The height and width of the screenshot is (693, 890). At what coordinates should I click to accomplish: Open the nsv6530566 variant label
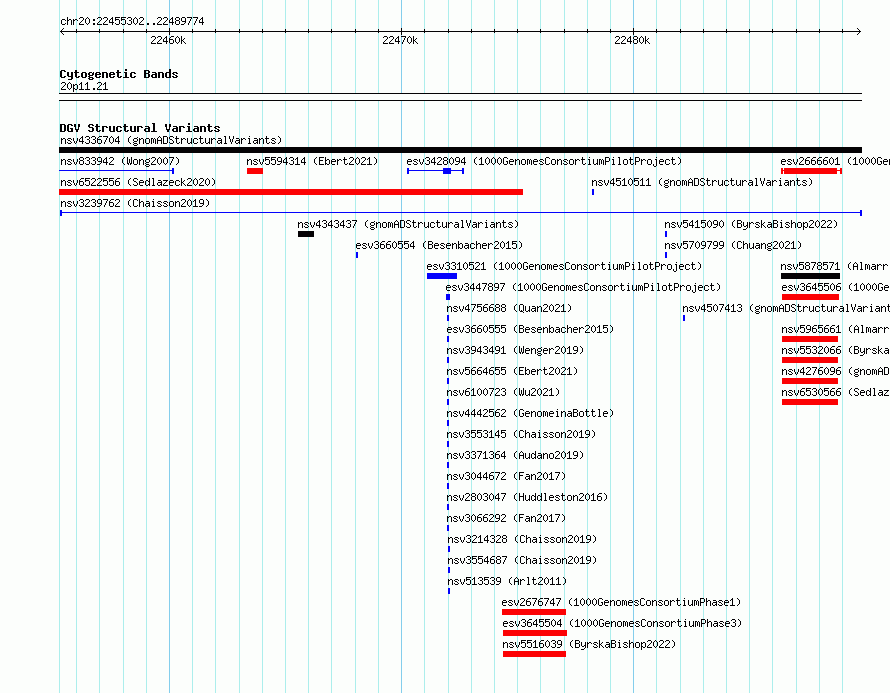836,392
